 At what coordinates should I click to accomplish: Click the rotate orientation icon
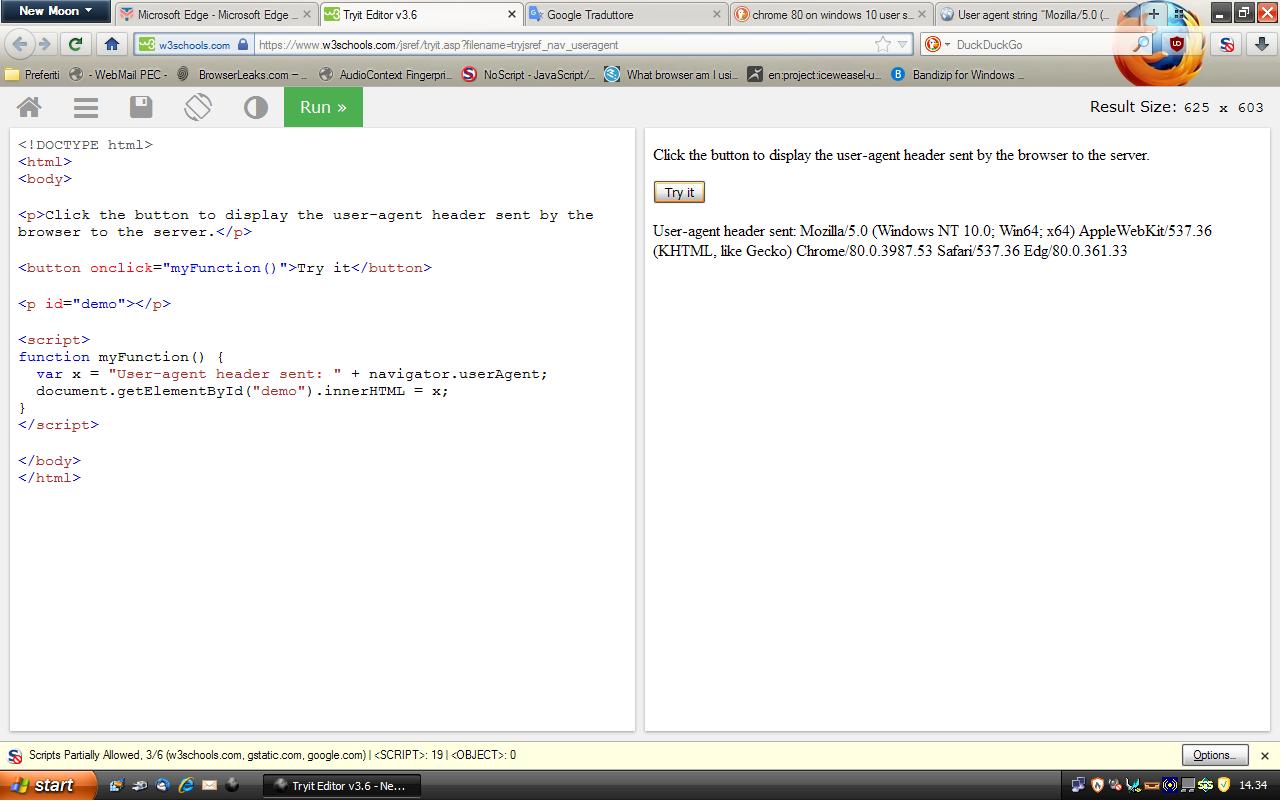point(198,107)
